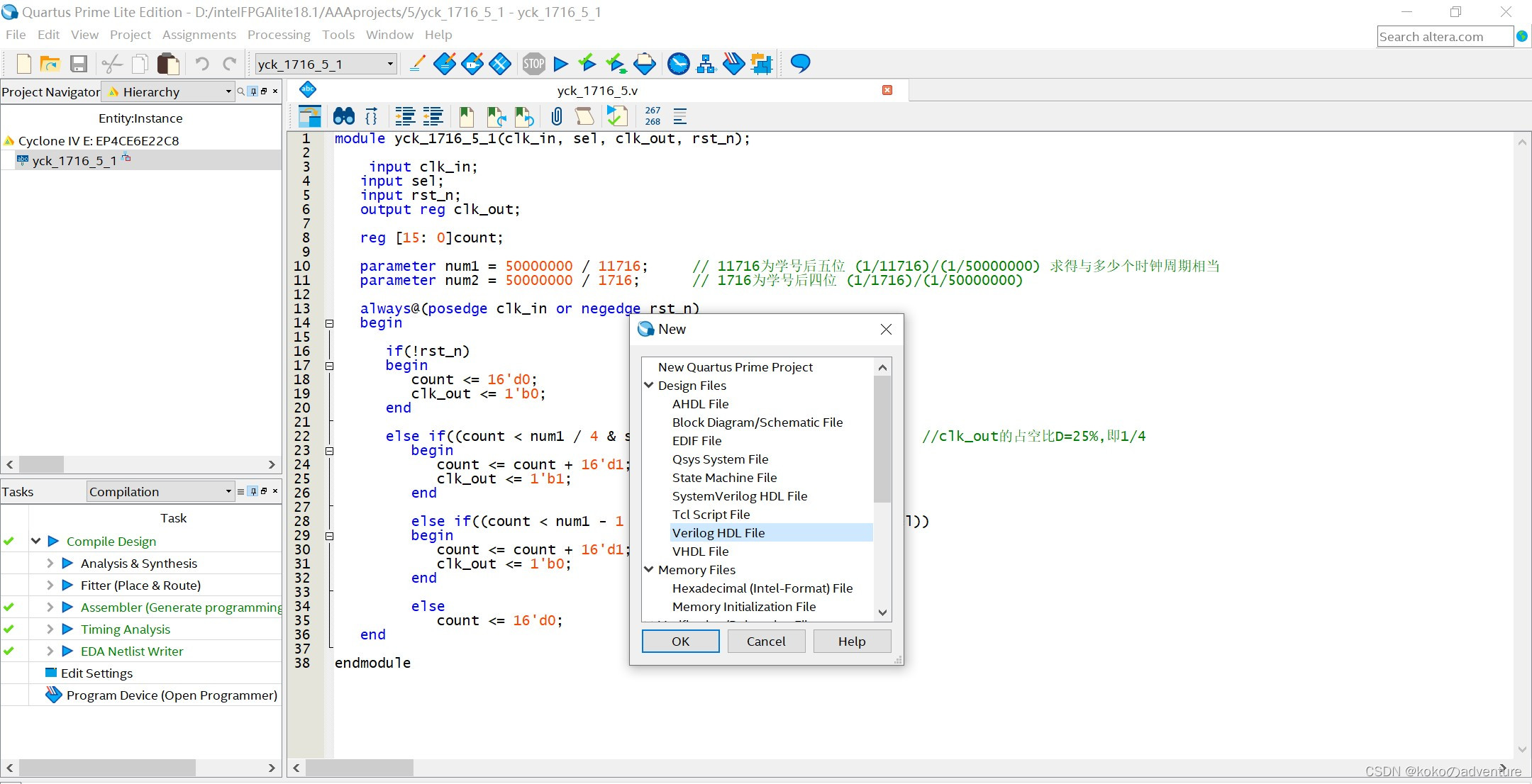Open the Chip Planner icon
This screenshot has width=1532, height=784.
(500, 64)
